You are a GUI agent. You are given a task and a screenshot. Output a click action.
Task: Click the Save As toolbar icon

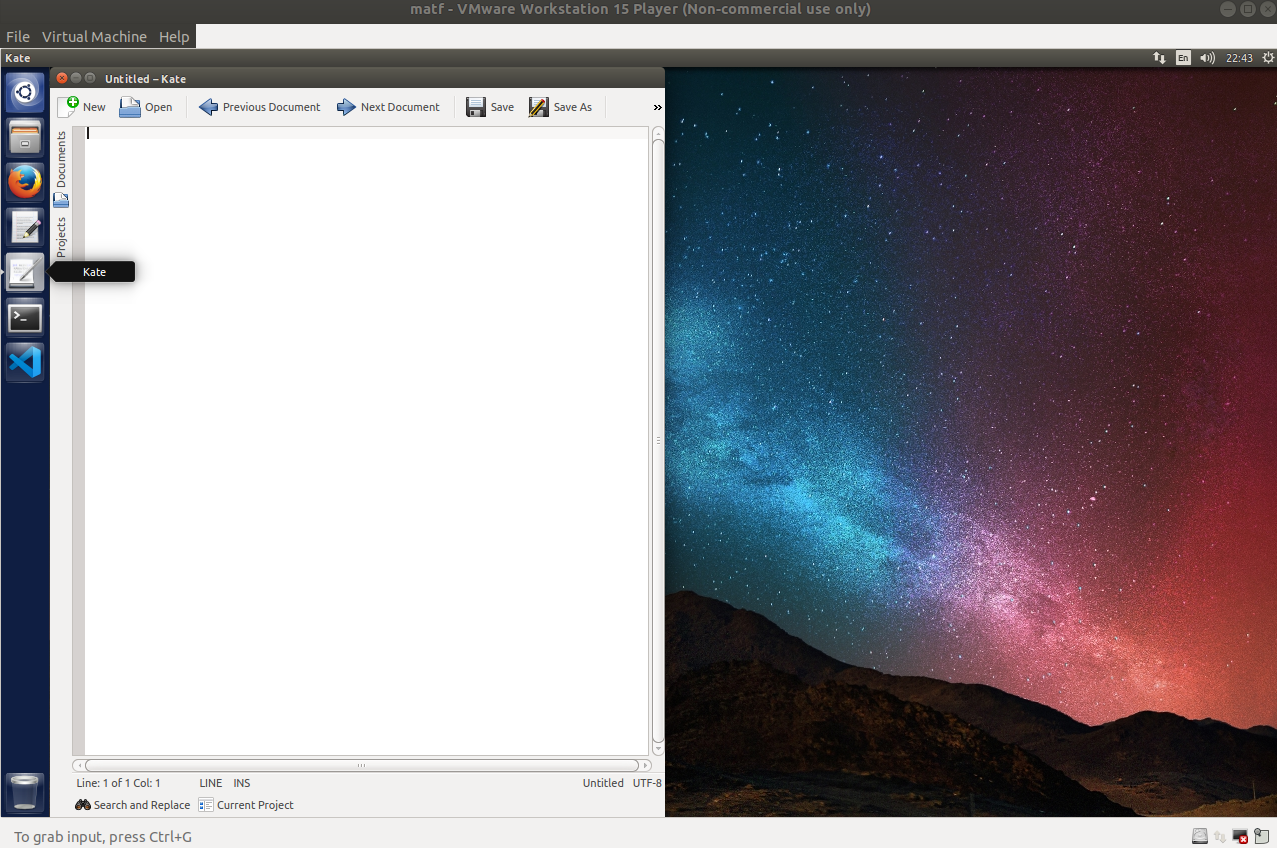[539, 107]
